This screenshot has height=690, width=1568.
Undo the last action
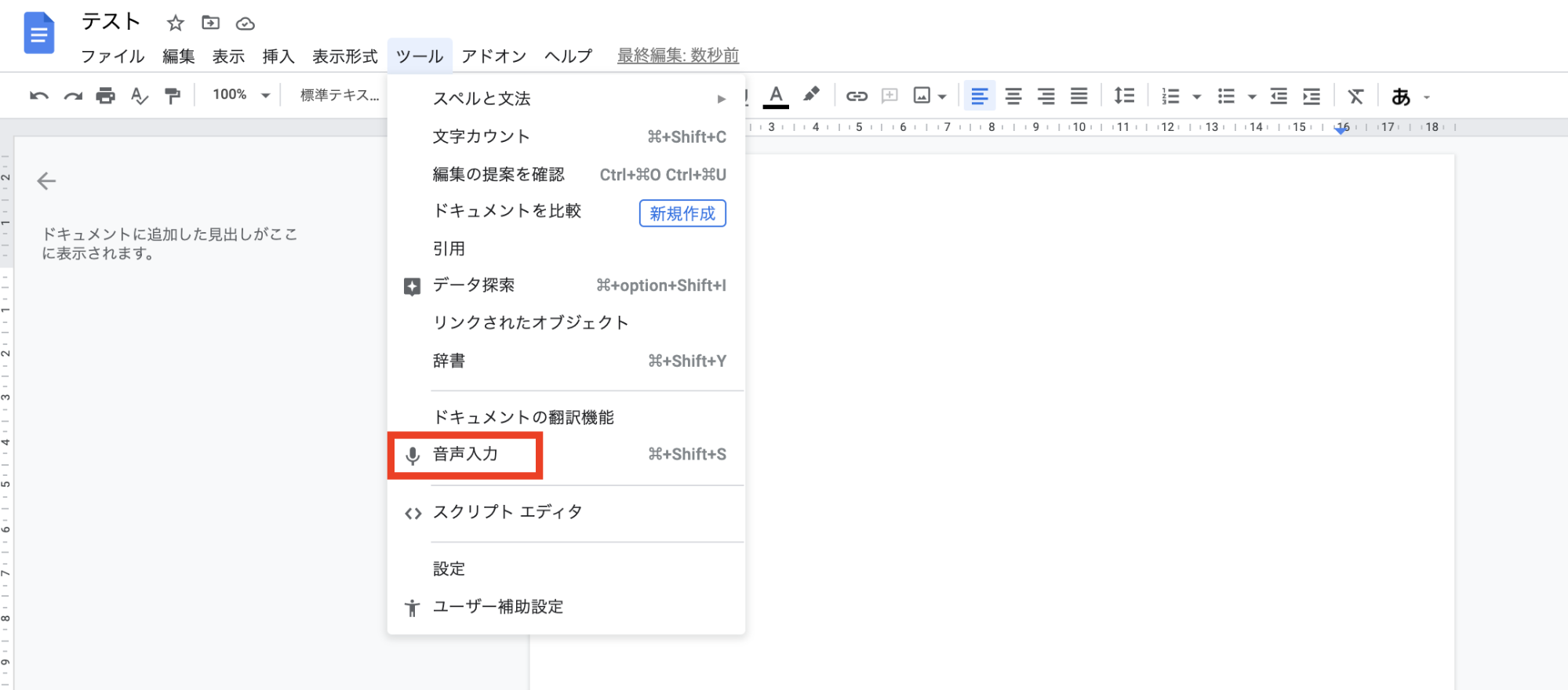(x=39, y=96)
